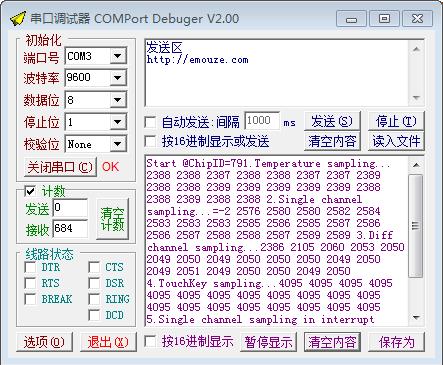Enable the 自动发送 checkbox
The height and width of the screenshot is (365, 443).
click(x=150, y=122)
